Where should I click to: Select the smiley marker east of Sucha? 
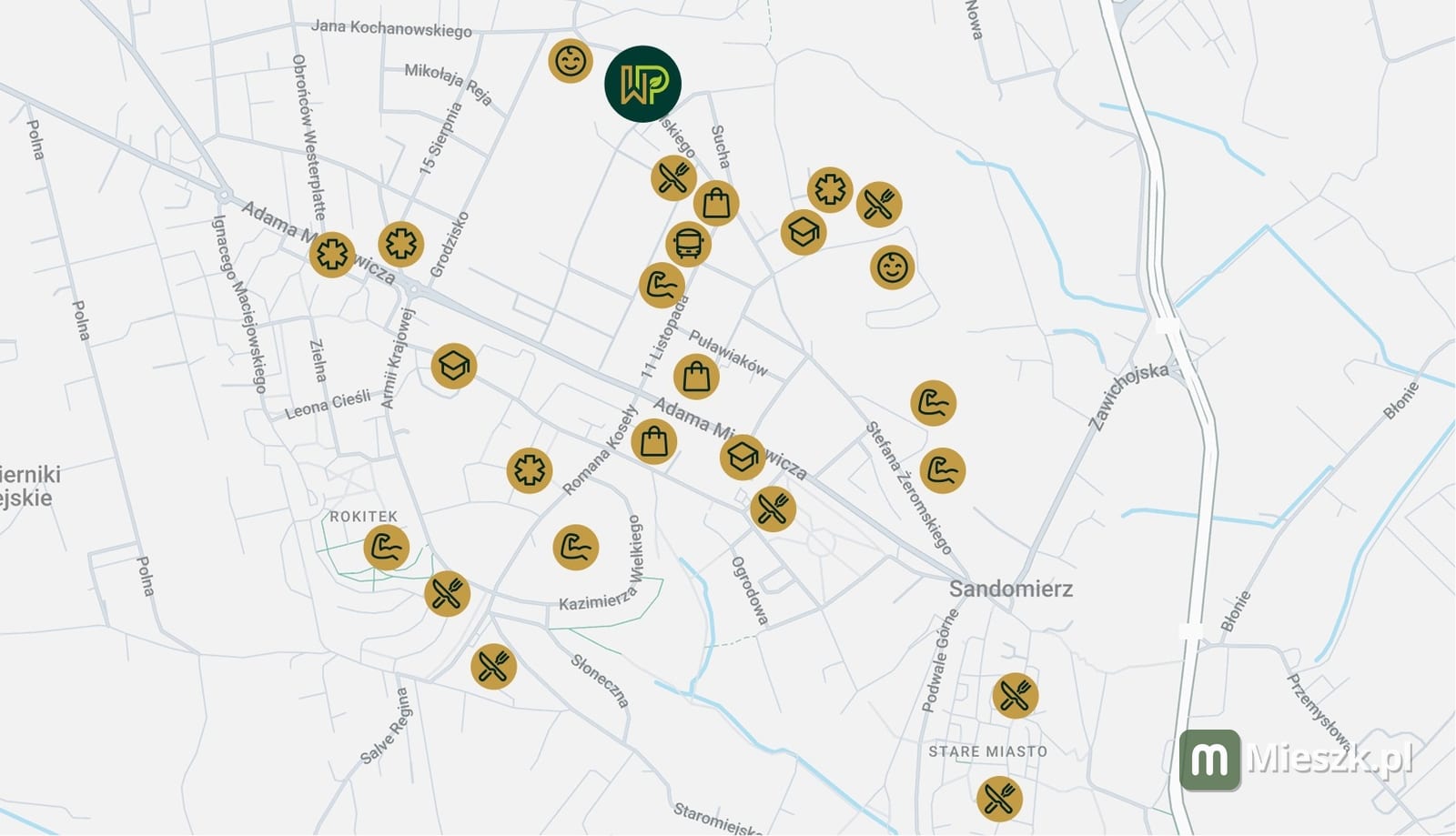point(892,267)
